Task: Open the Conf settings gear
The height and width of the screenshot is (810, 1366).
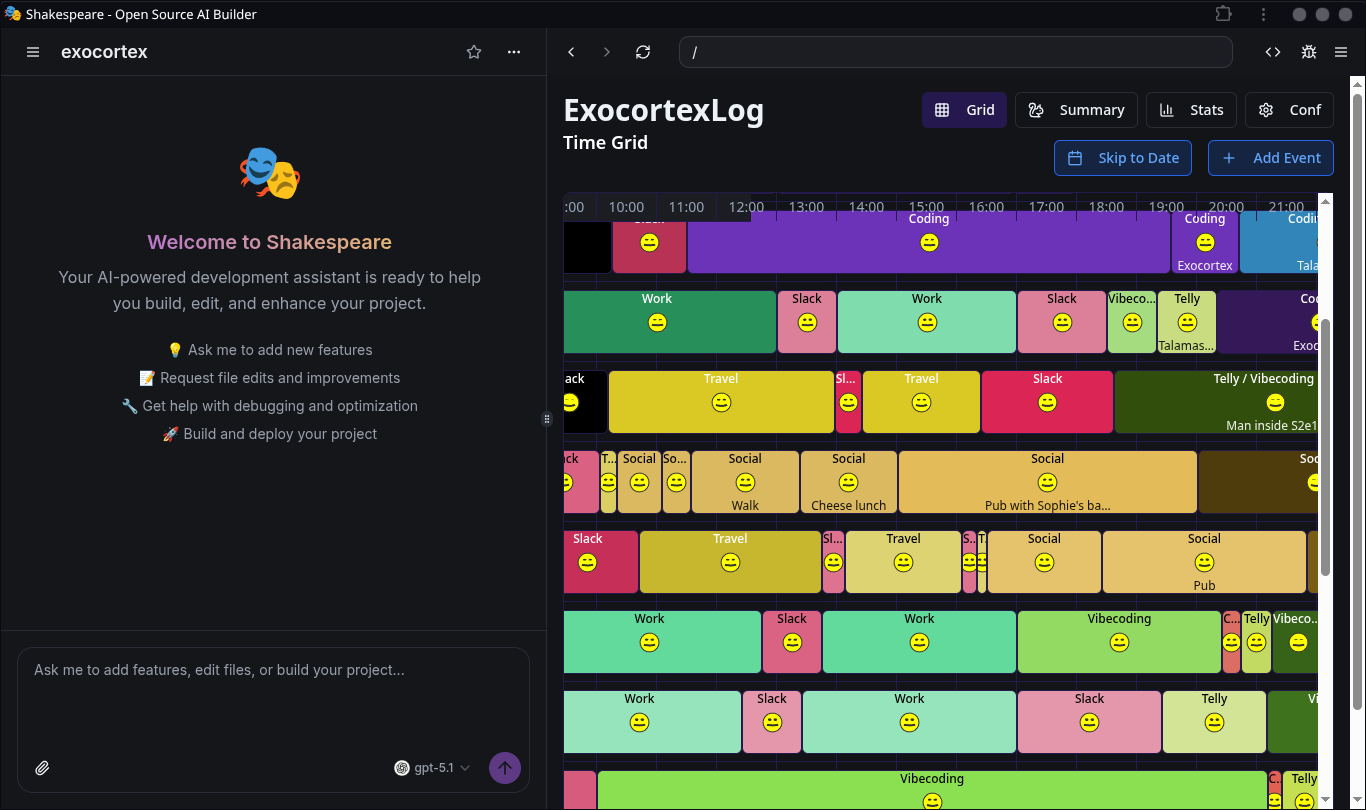Action: tap(1265, 110)
